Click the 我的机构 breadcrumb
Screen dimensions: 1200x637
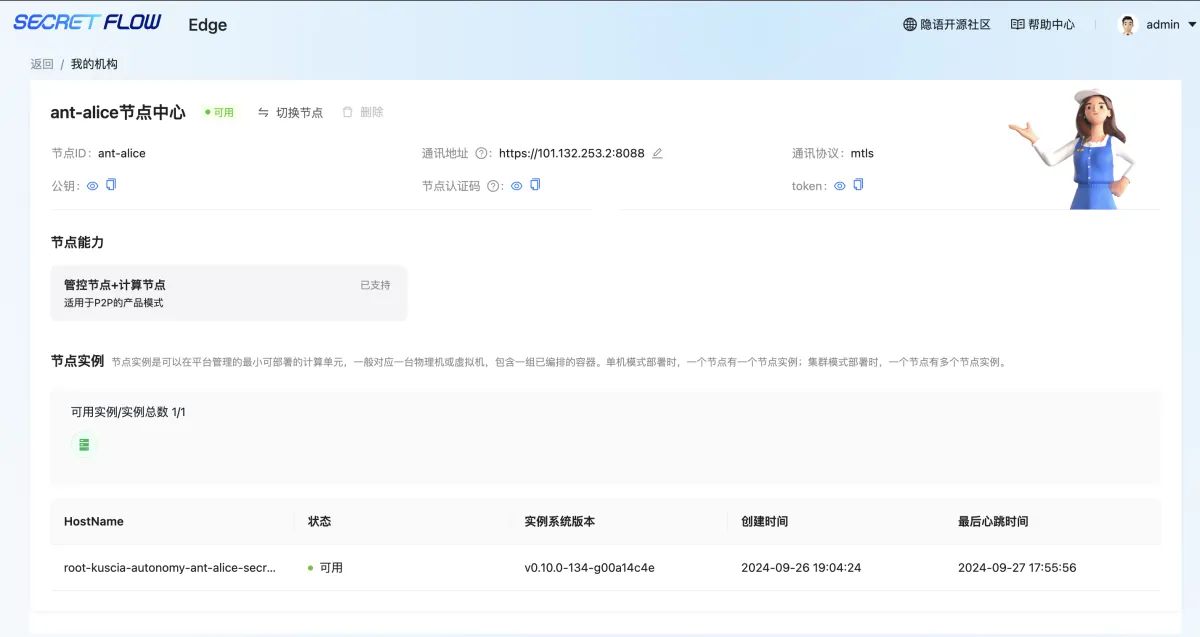(94, 64)
